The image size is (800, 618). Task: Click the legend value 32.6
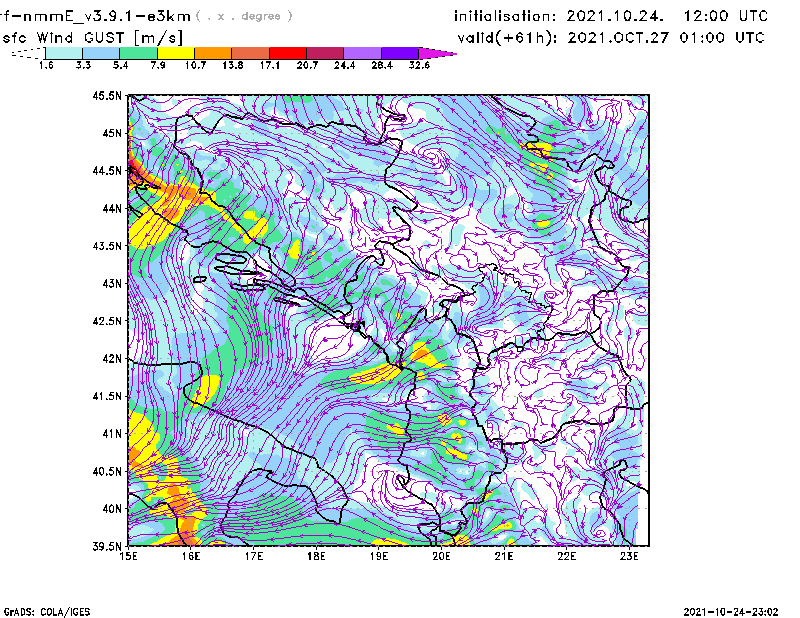tap(419, 65)
